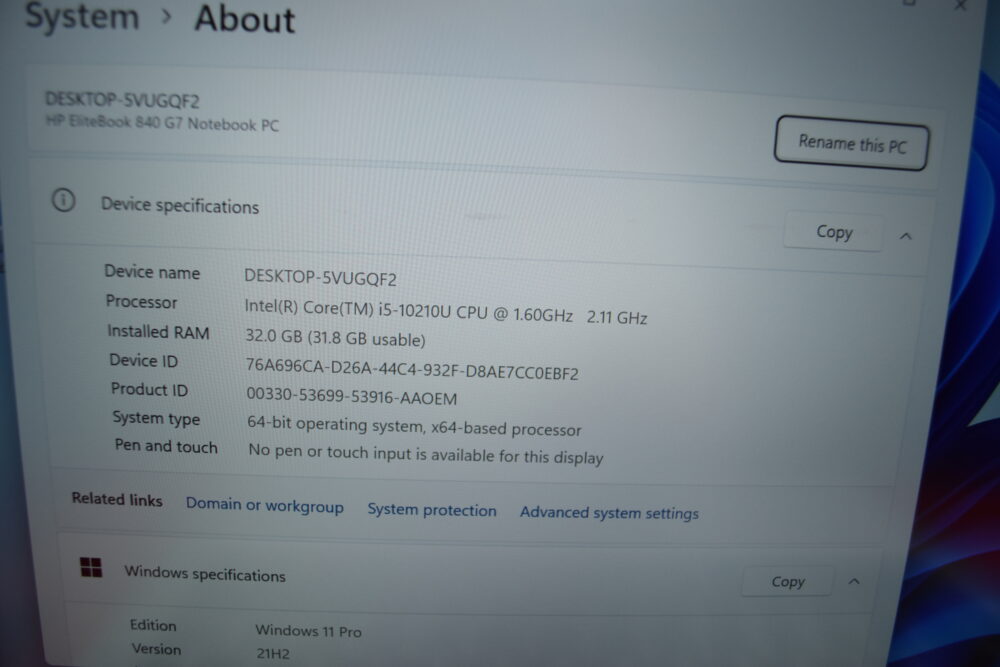
Task: Select the Processor value Intel Core i5-10210U
Action: coord(446,312)
